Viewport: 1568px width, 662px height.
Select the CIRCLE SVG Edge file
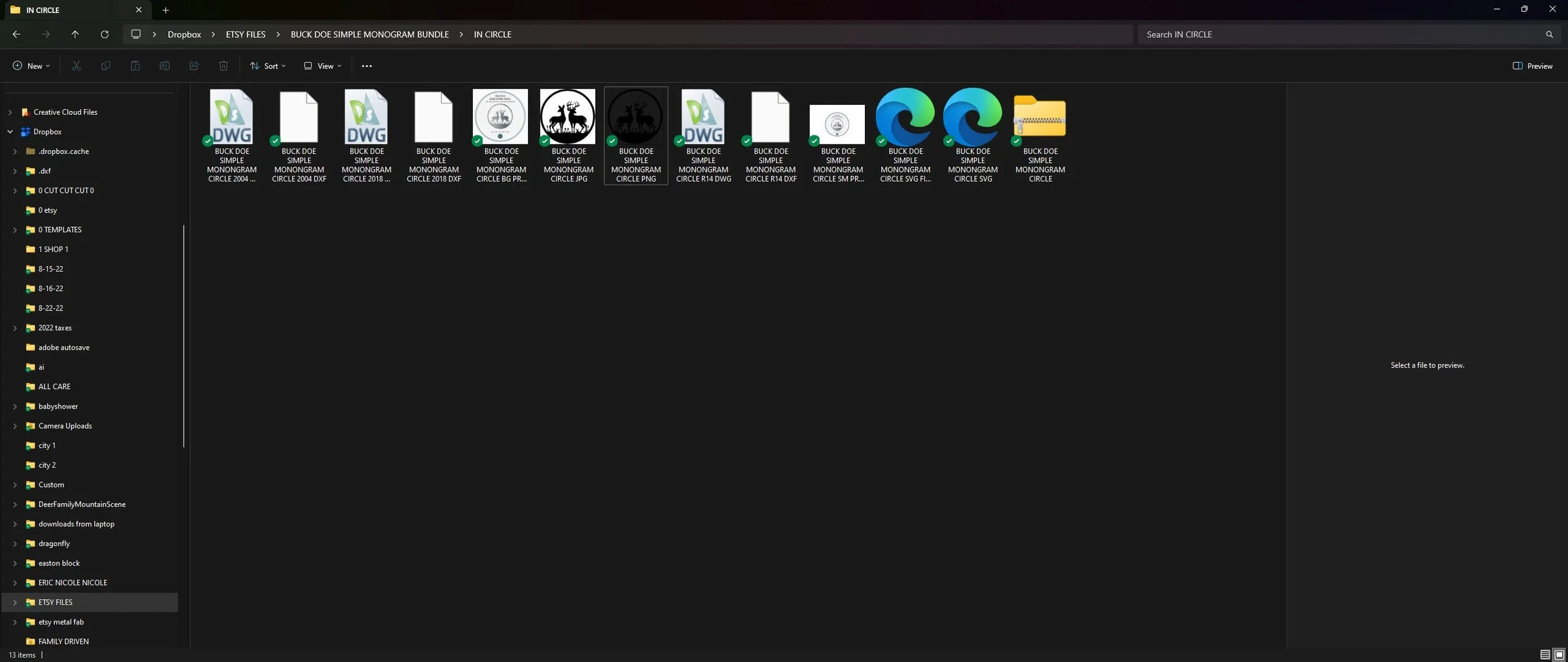tap(973, 136)
